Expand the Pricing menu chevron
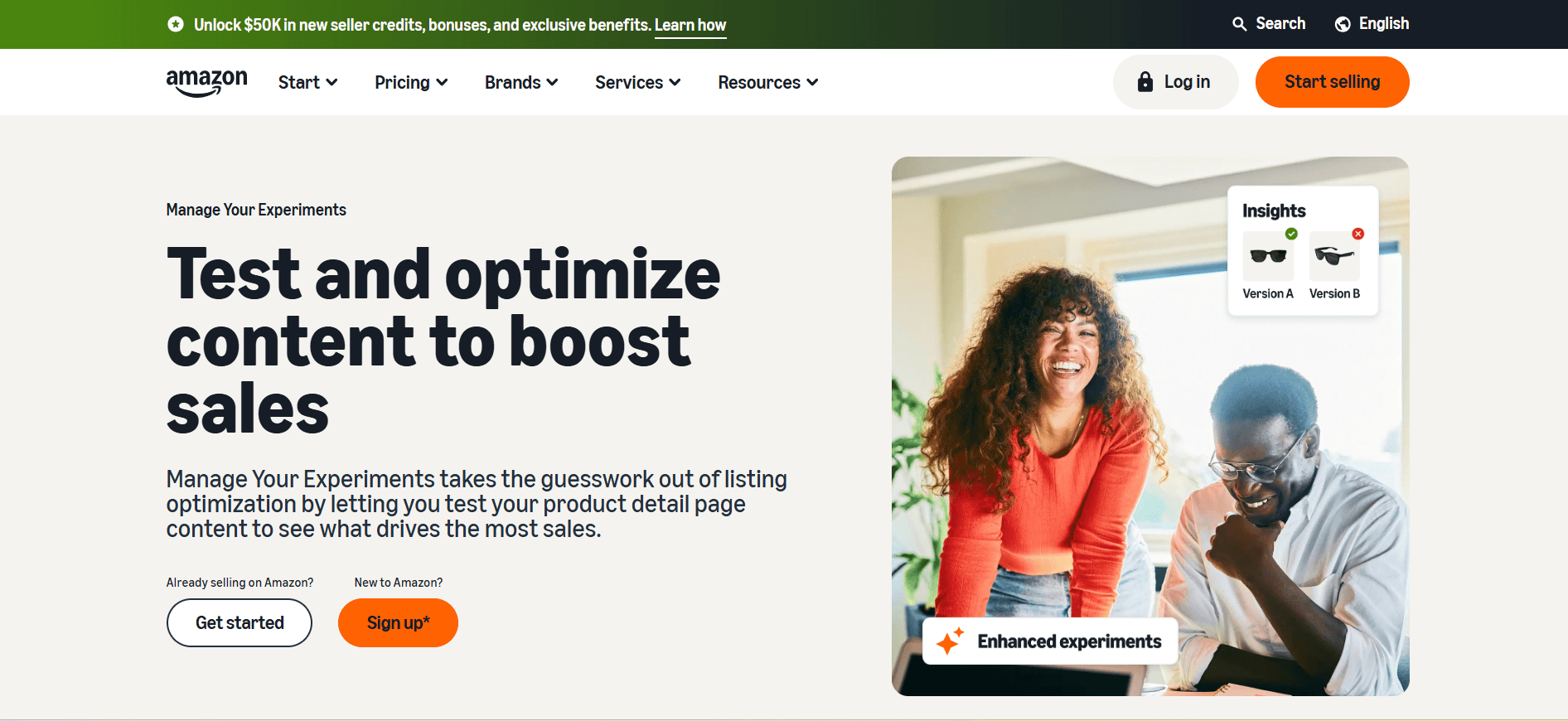The height and width of the screenshot is (721, 1568). coord(442,82)
